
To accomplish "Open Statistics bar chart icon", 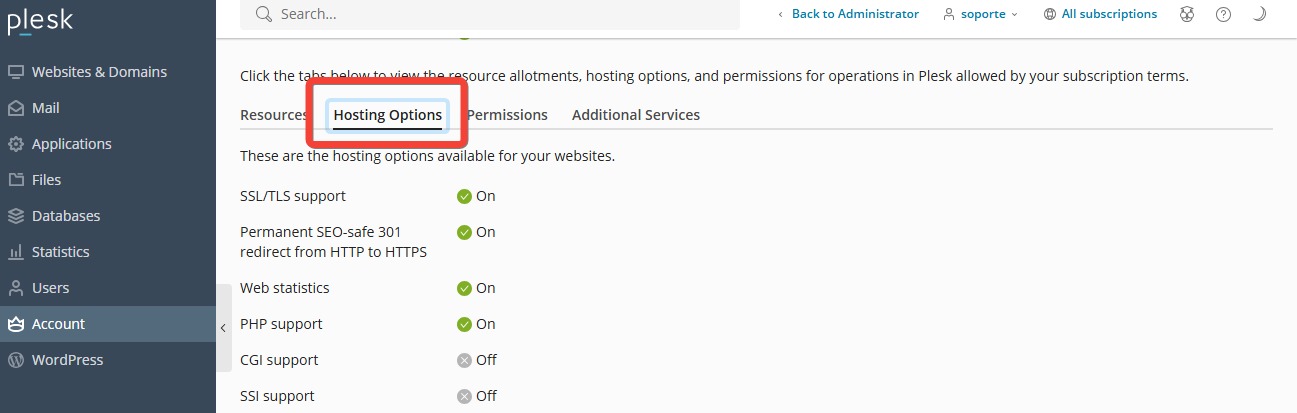I will pos(15,252).
